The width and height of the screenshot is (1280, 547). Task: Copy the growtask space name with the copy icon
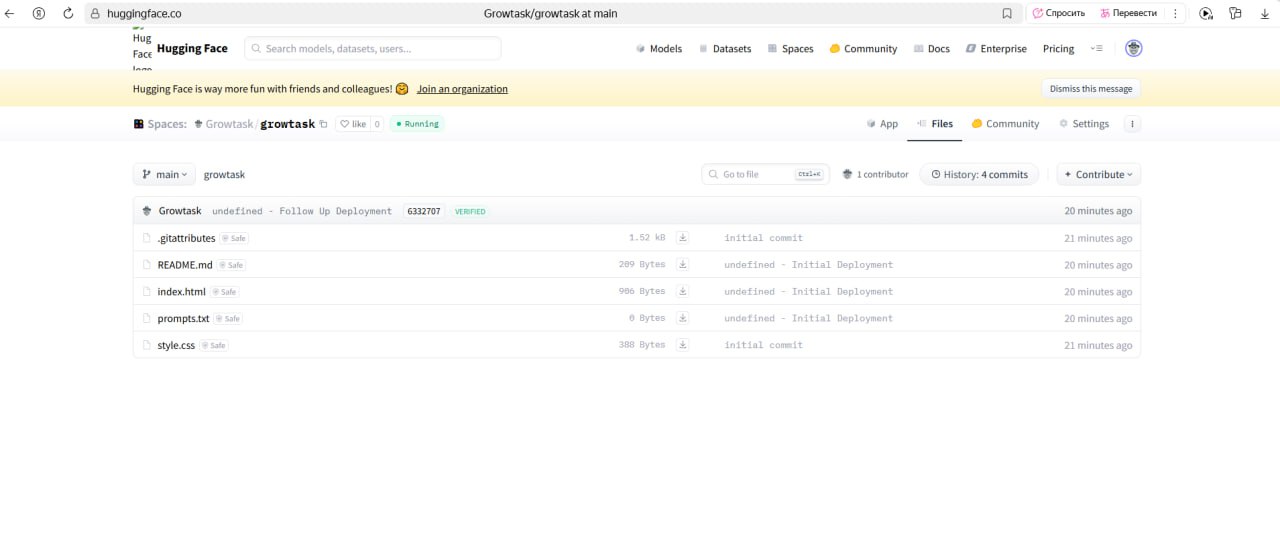tap(323, 124)
